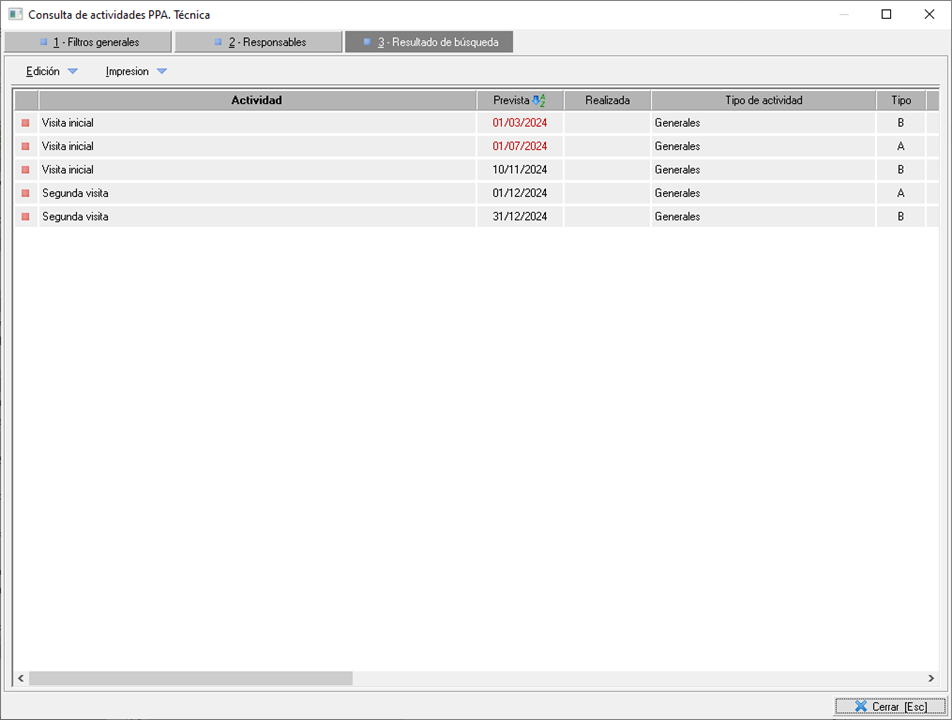Click horizontal scrollbar left arrow
952x720 pixels.
coord(21,678)
